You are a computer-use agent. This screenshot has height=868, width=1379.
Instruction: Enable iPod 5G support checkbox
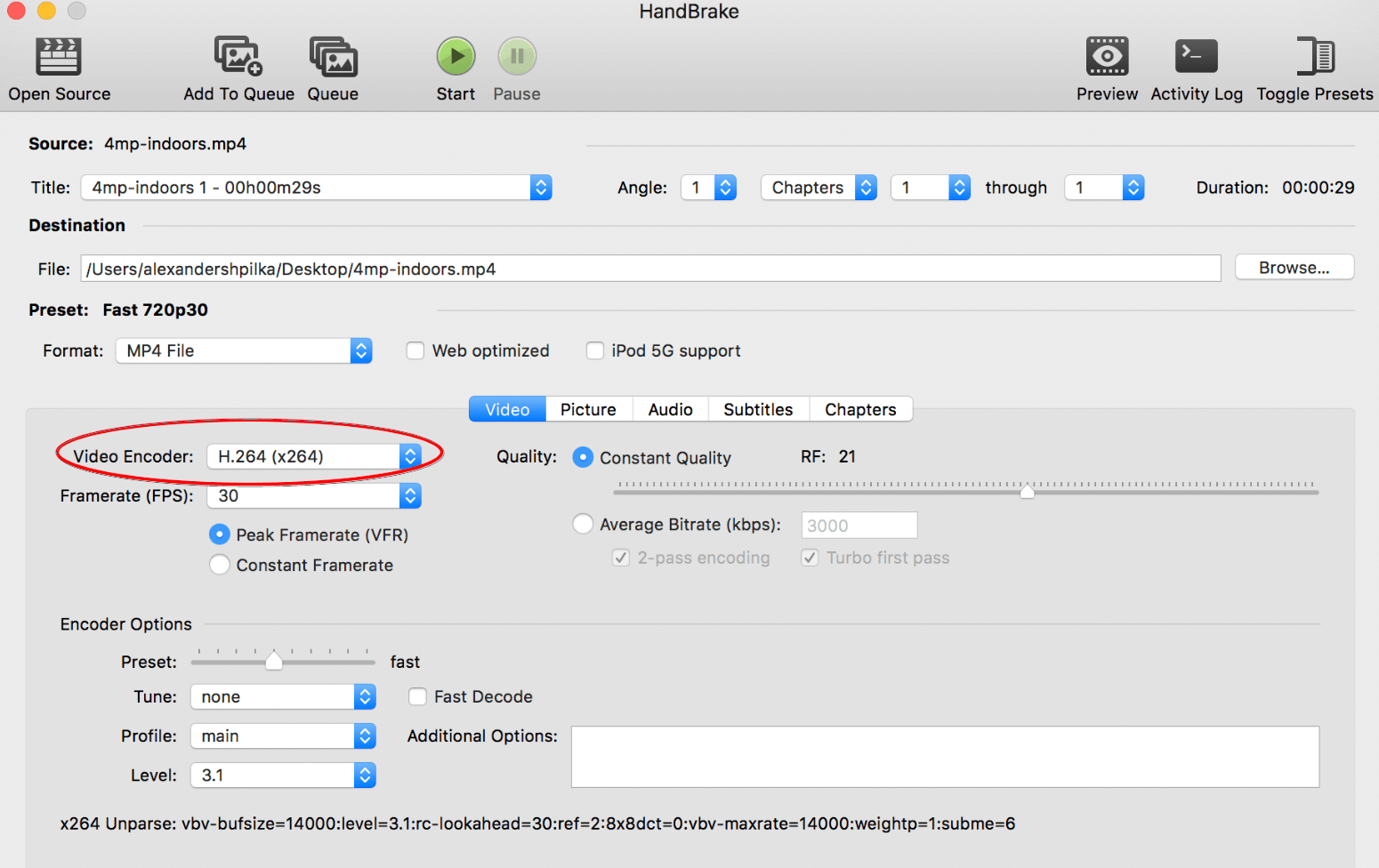[x=594, y=350]
